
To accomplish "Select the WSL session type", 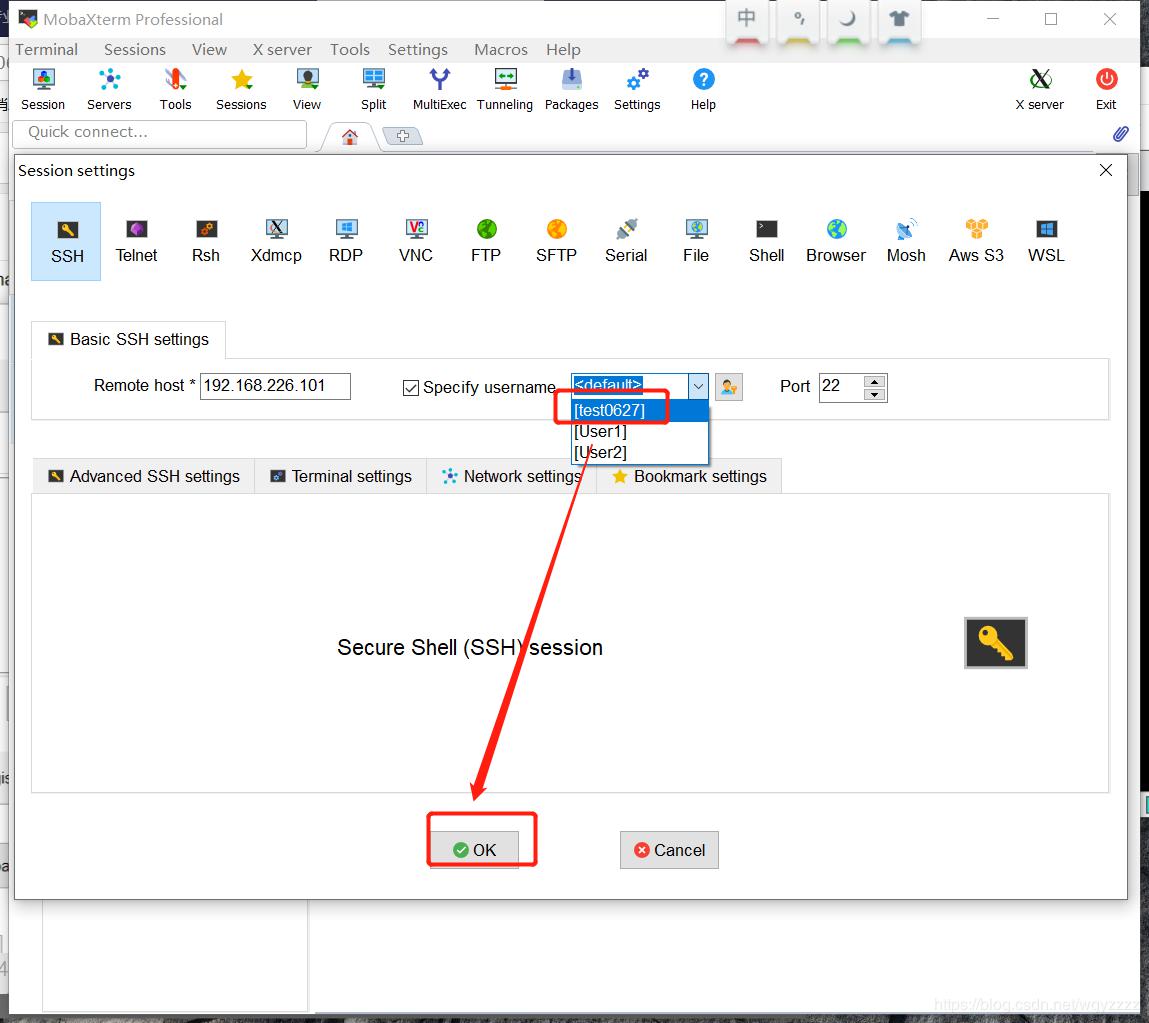I will click(1045, 240).
